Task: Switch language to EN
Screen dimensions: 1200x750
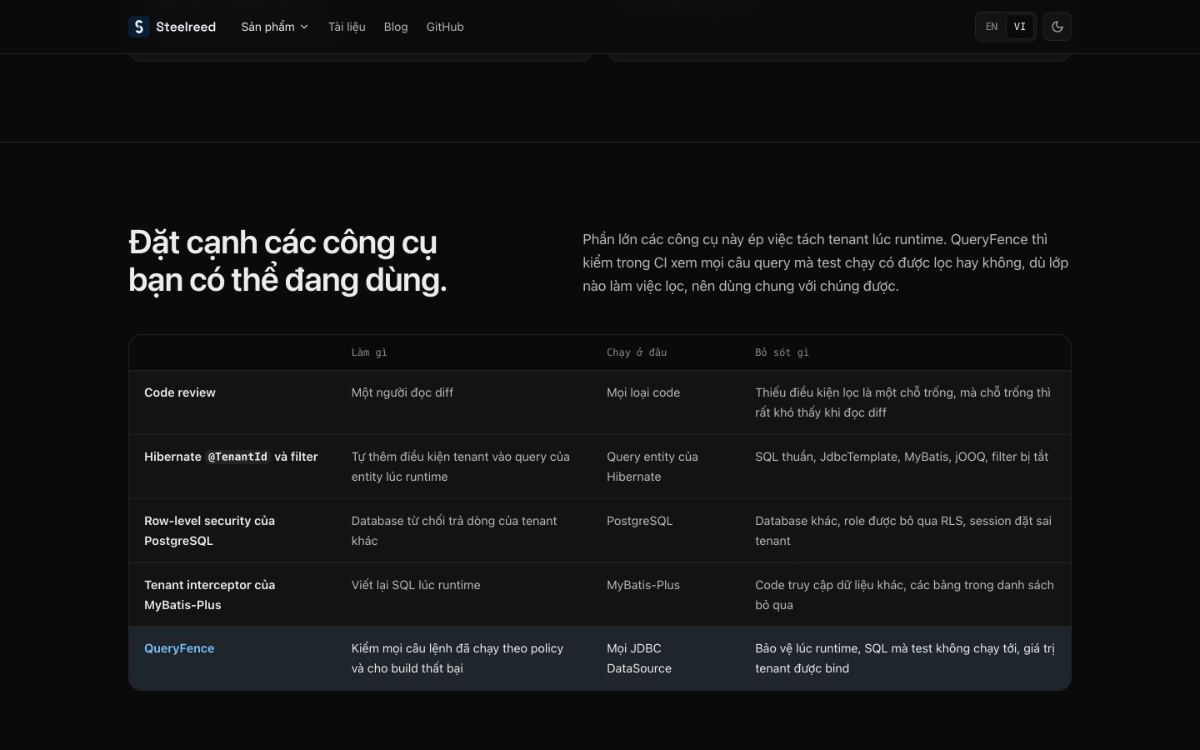Action: 992,27
